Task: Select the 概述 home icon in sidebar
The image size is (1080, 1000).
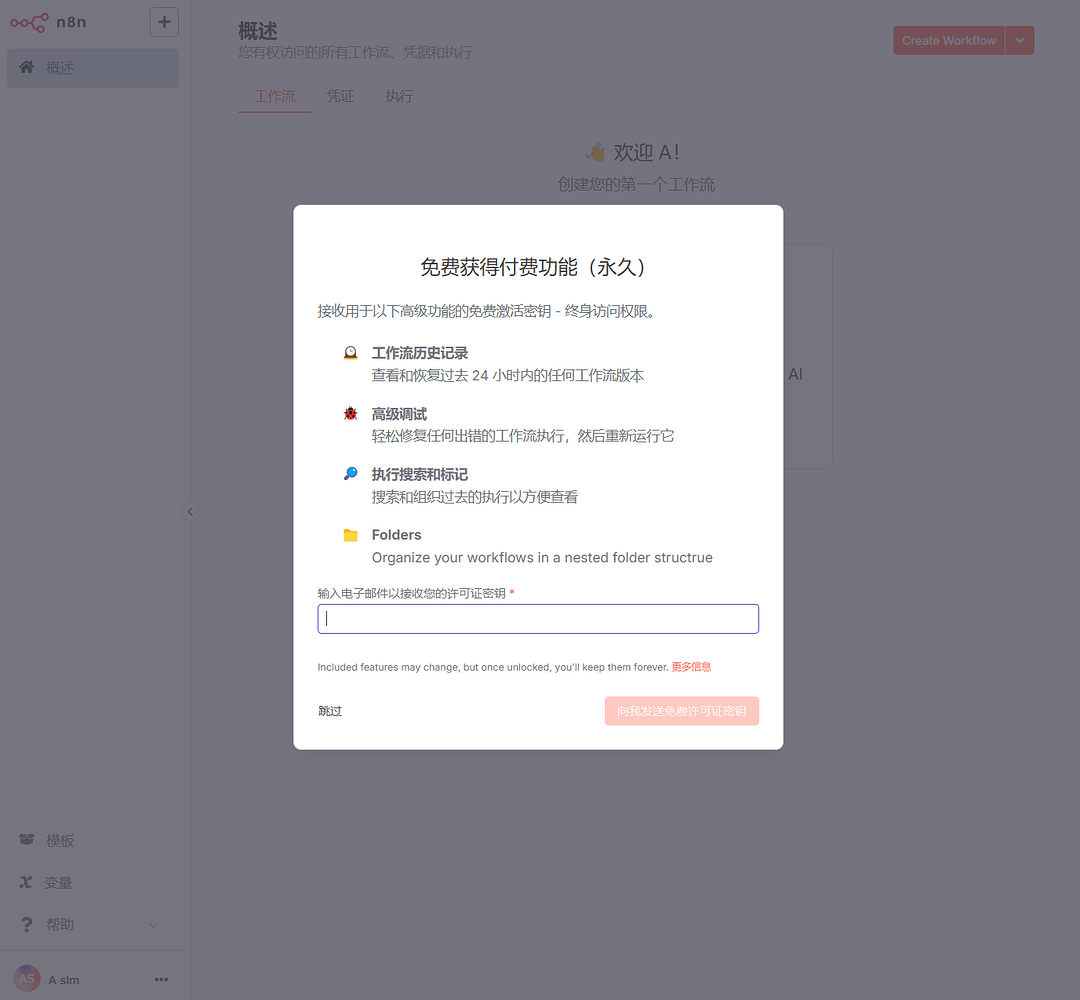Action: click(26, 67)
